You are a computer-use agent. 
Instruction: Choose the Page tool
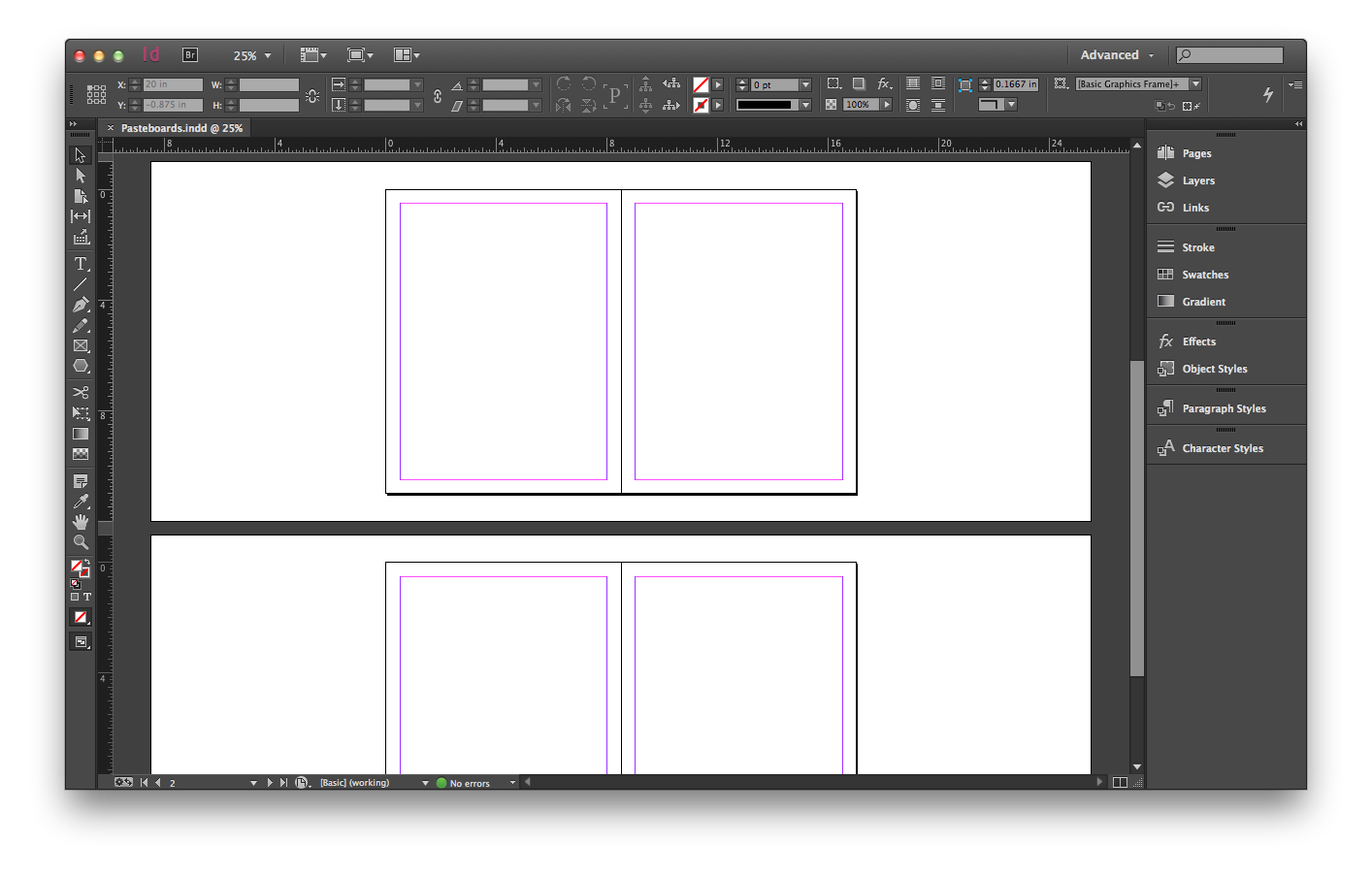pos(81,196)
